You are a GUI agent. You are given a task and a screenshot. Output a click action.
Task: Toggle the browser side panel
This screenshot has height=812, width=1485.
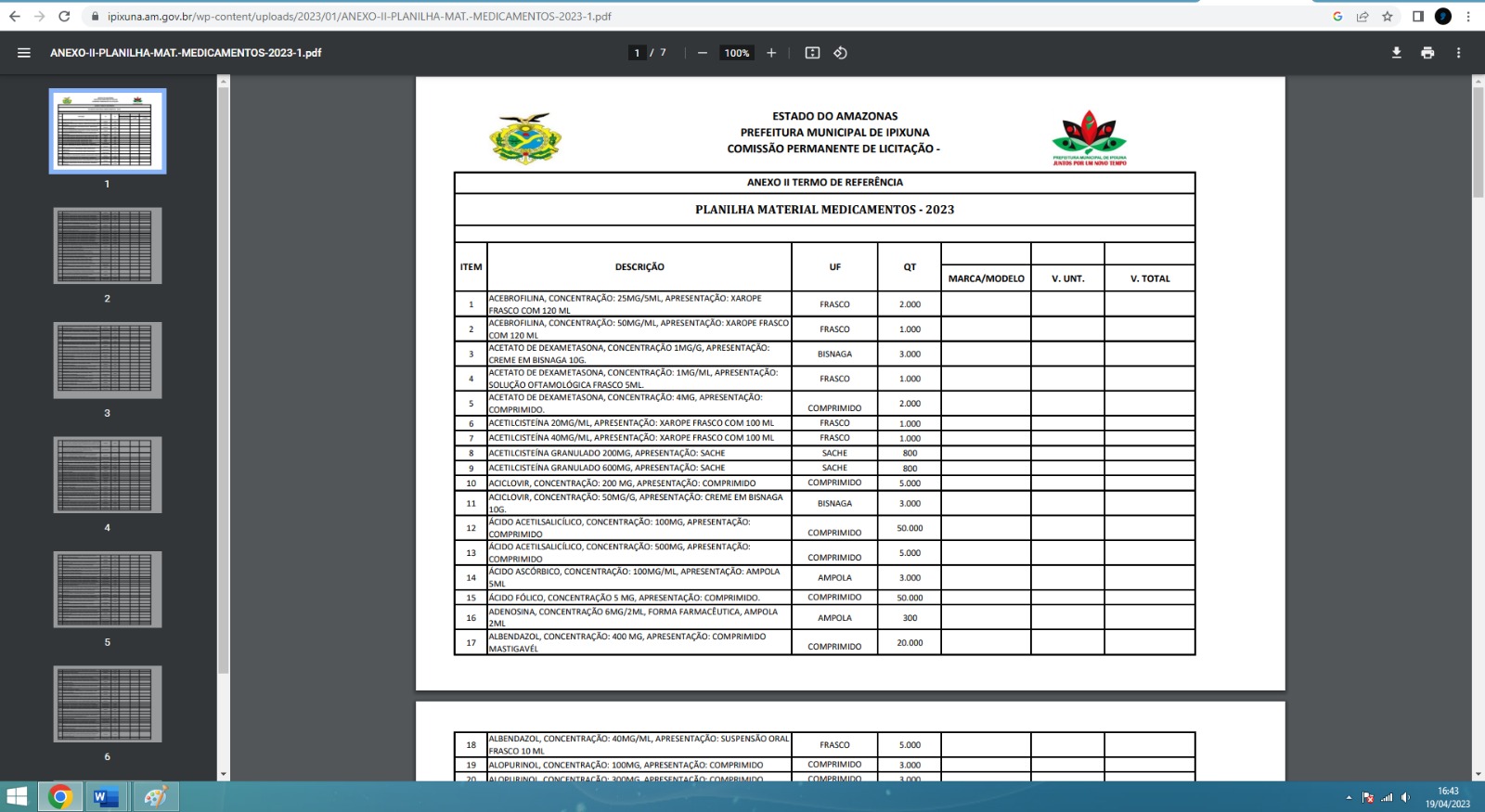[1417, 16]
